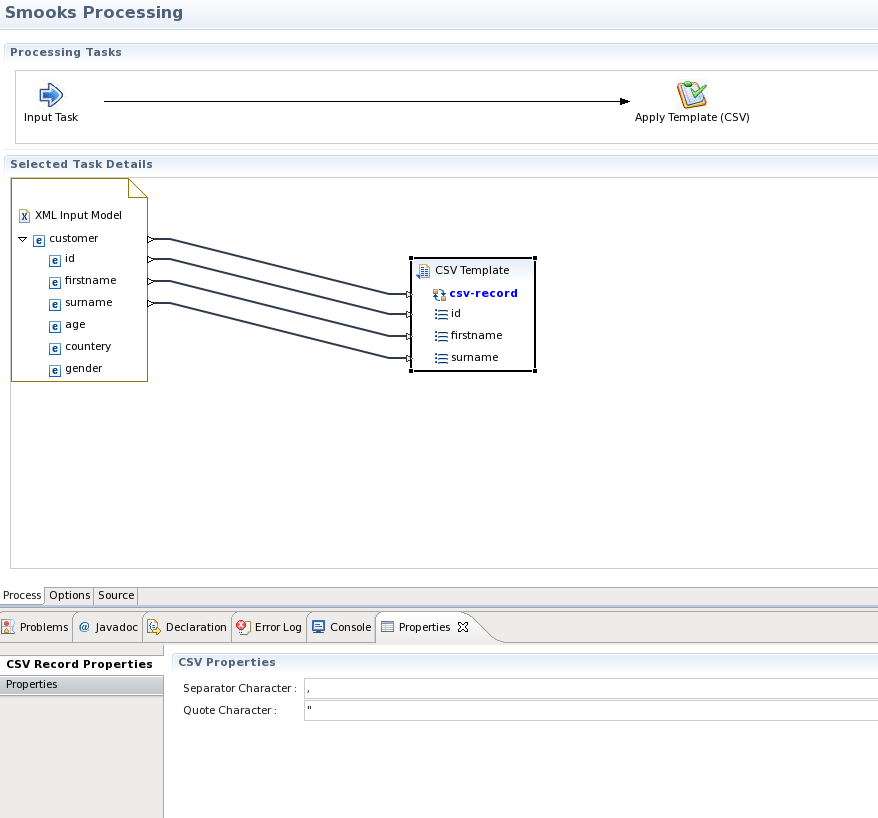Select the countery element label
Screen dimensions: 878x818
tap(88, 347)
